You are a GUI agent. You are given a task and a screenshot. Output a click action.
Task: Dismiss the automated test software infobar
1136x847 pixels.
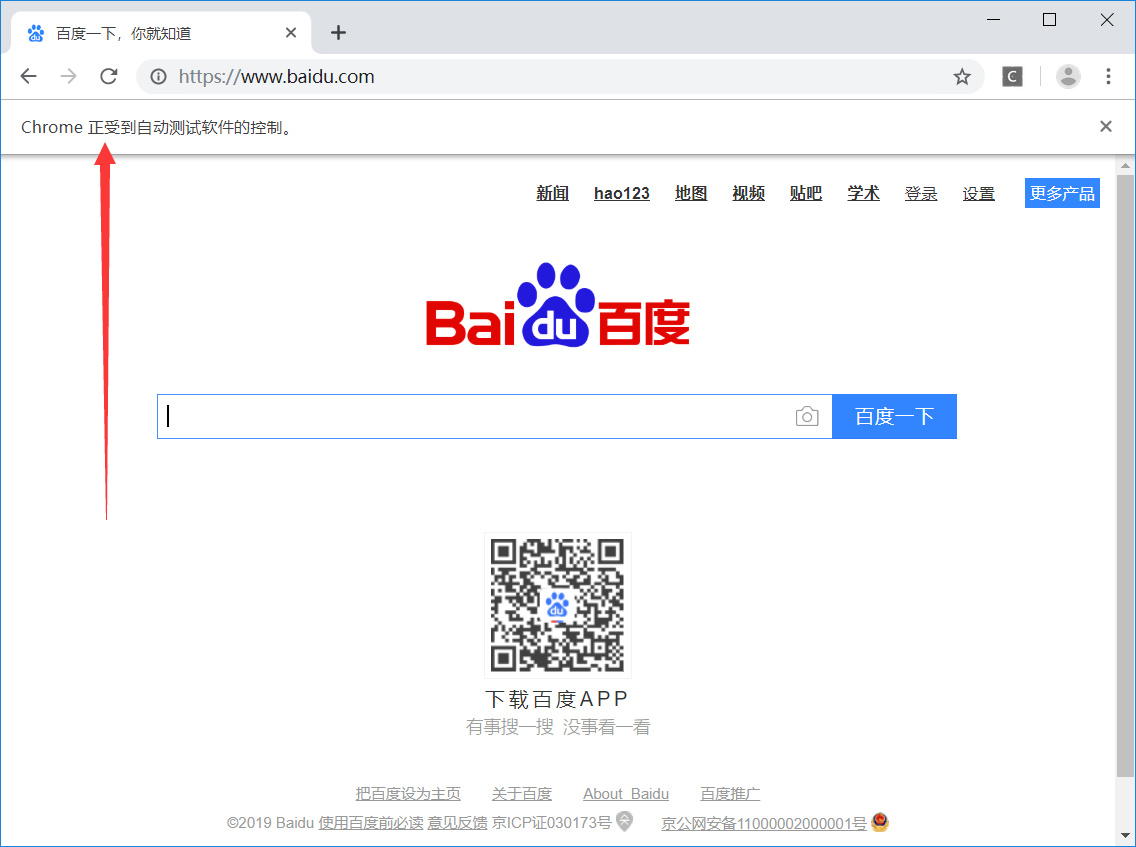tap(1105, 127)
